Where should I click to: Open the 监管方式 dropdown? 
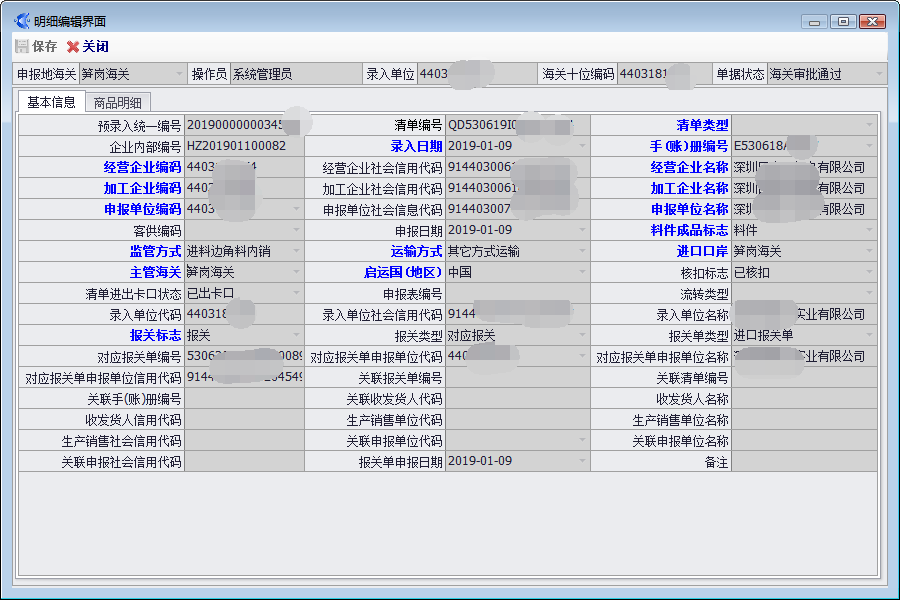(x=297, y=251)
